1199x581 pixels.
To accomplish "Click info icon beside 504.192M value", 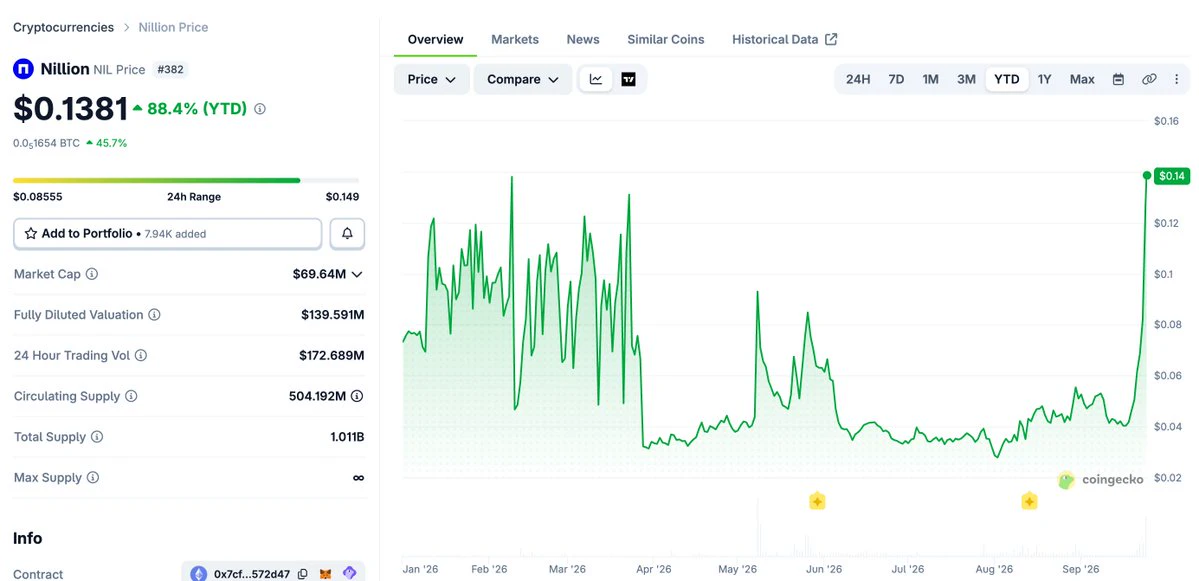I will click(x=357, y=396).
